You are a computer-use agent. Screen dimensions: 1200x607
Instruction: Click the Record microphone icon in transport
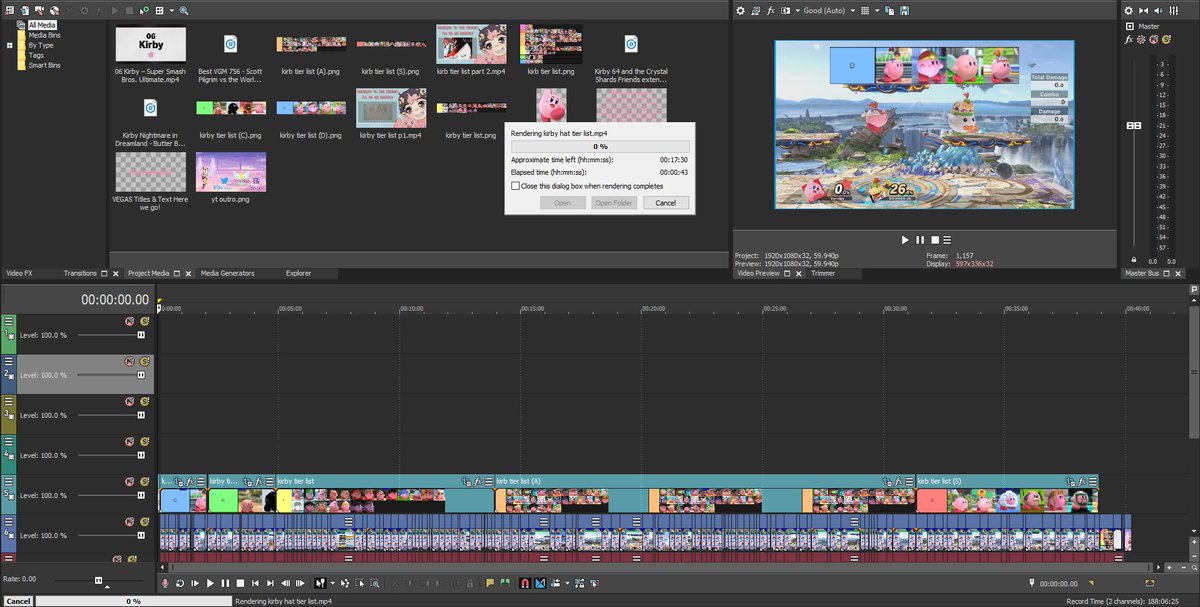[165, 583]
